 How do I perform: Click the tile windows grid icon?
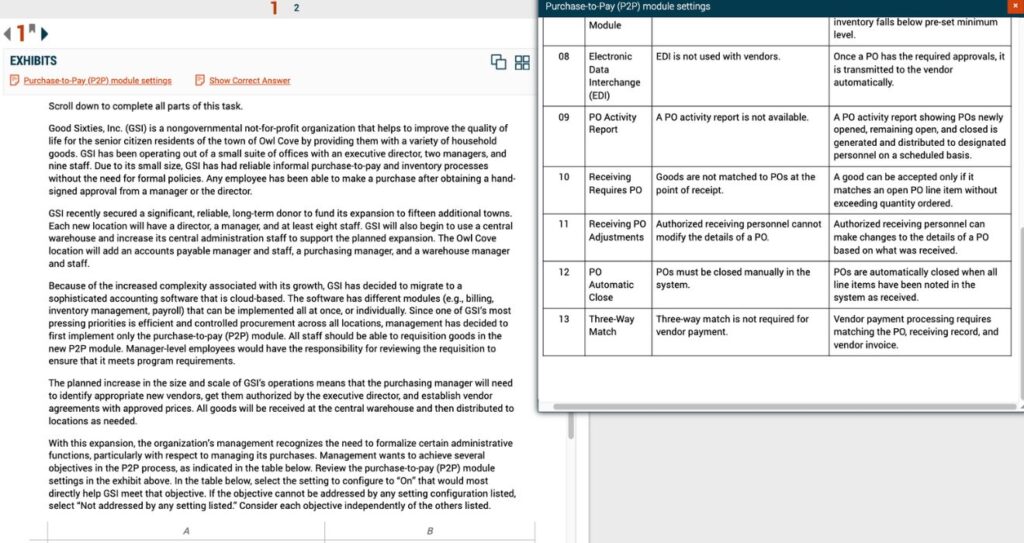(522, 62)
